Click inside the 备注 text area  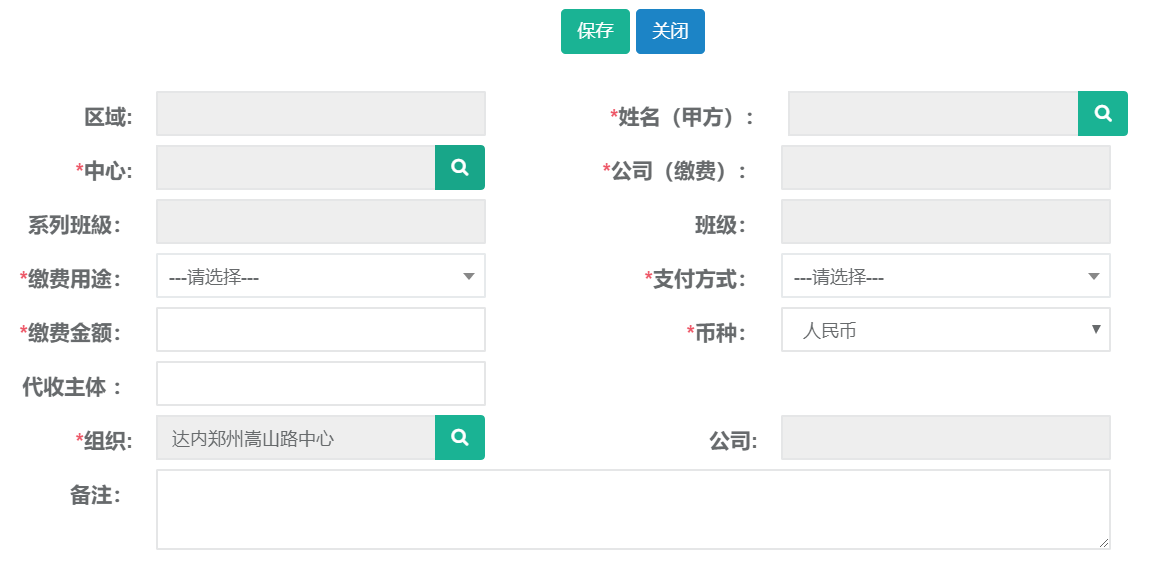click(x=632, y=509)
